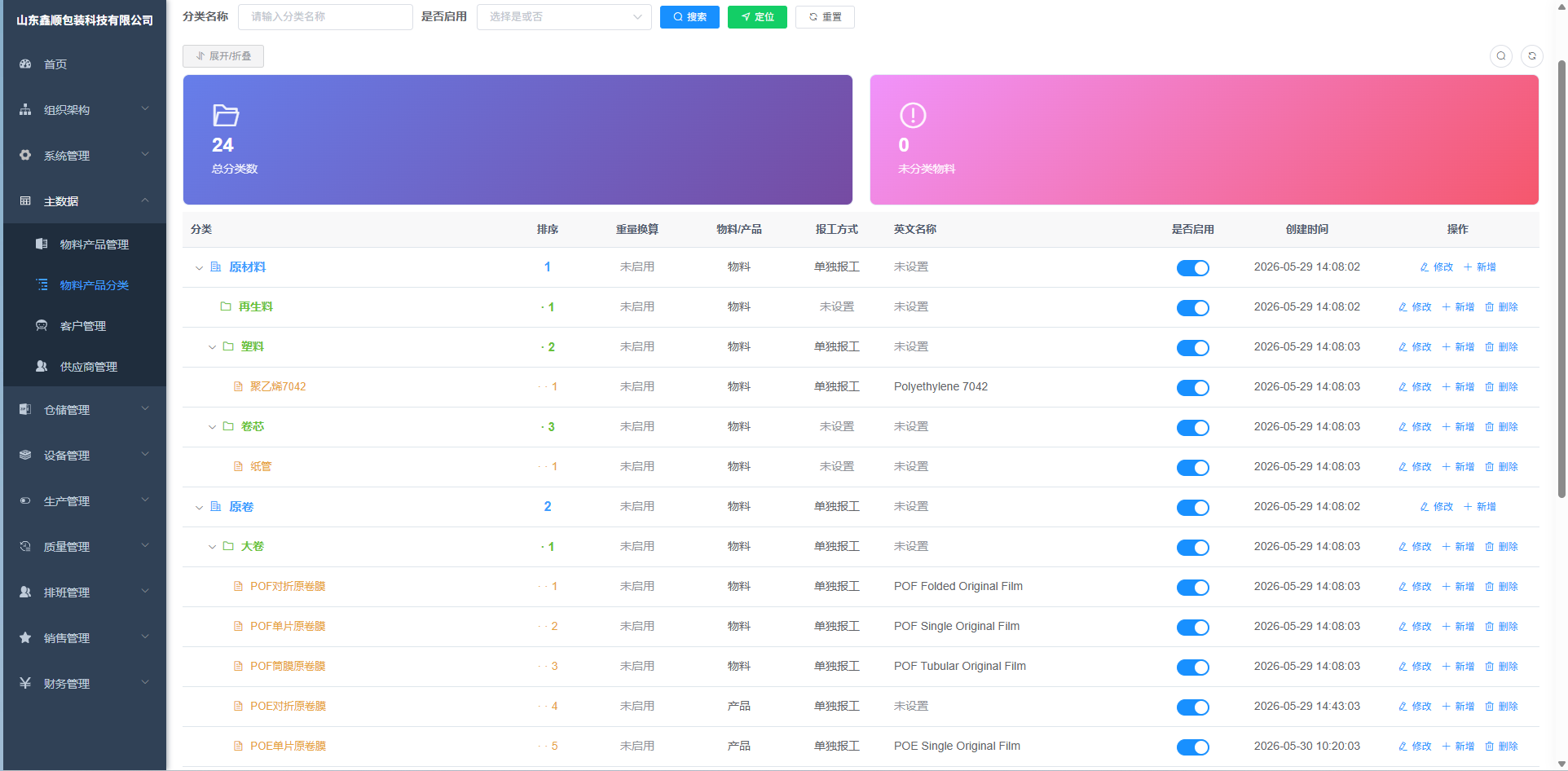
Task: Click the exclamation icon on the 未分类物料 card
Action: [913, 115]
